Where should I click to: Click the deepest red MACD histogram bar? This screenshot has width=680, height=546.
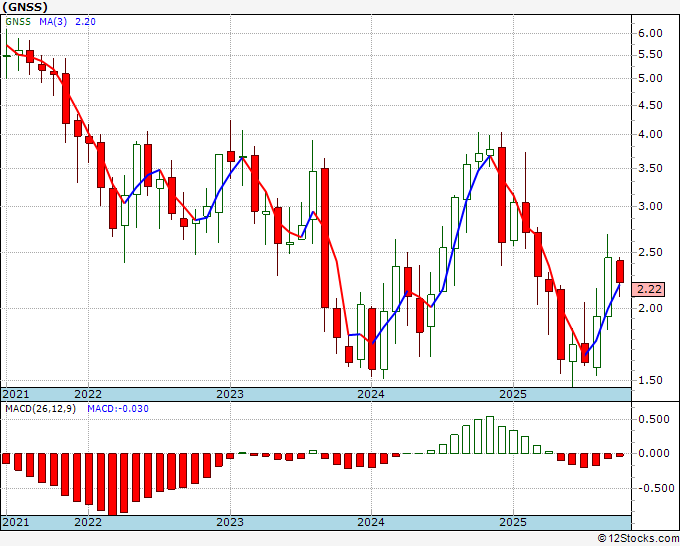coord(113,484)
